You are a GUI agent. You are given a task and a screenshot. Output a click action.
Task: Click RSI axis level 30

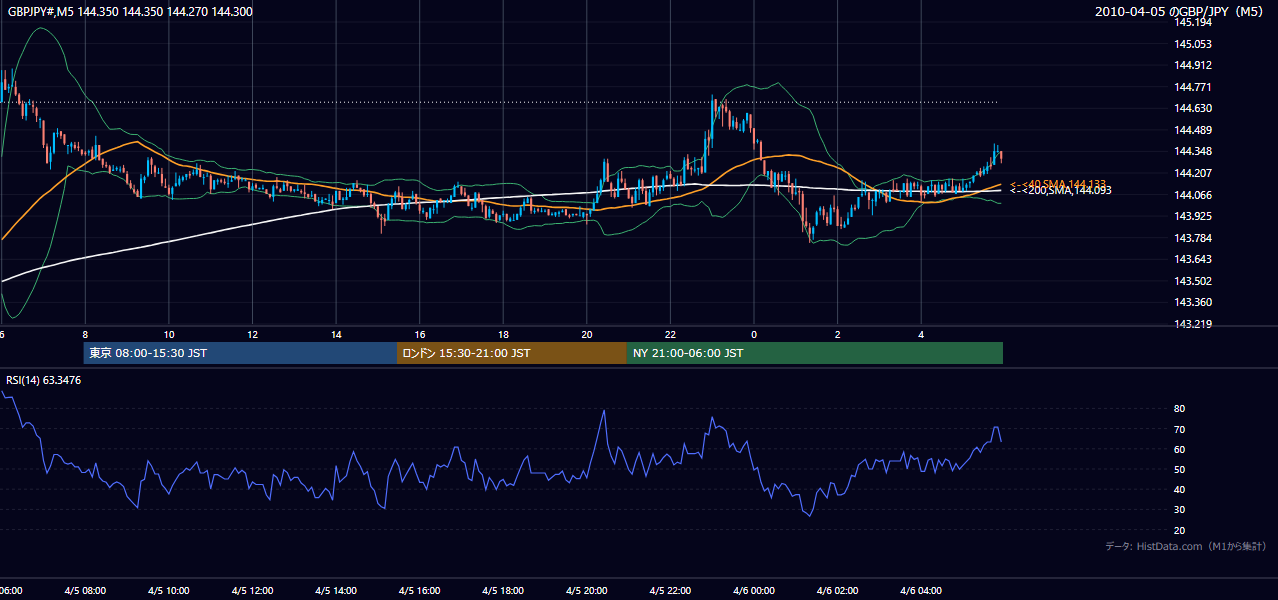point(1180,510)
